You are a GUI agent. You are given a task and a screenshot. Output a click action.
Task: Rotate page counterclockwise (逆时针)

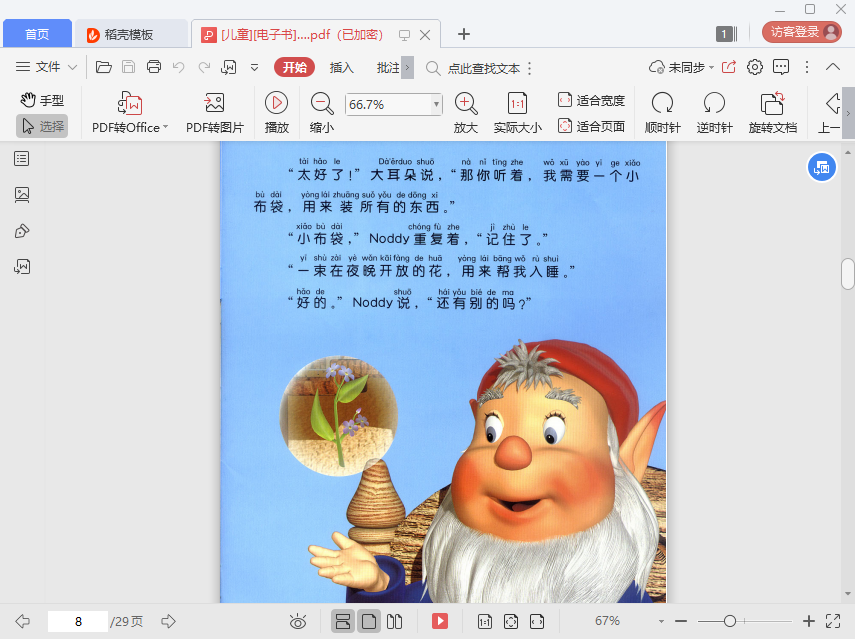click(714, 113)
